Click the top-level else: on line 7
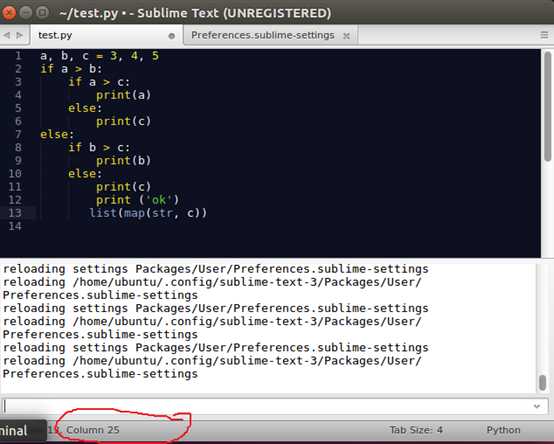 [57, 134]
